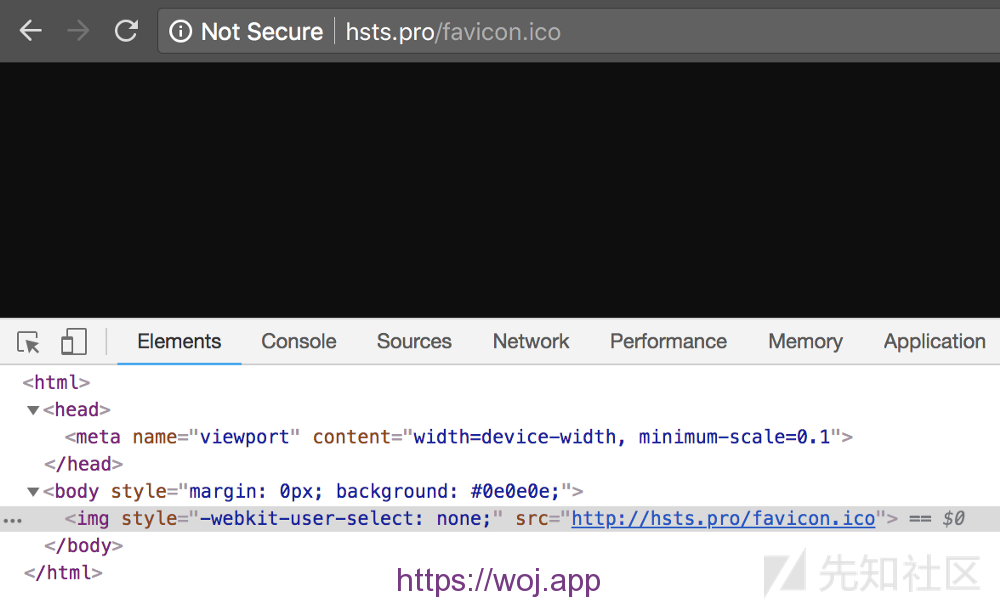The width and height of the screenshot is (1000, 603).
Task: Click the browser back arrow
Action: tap(31, 31)
